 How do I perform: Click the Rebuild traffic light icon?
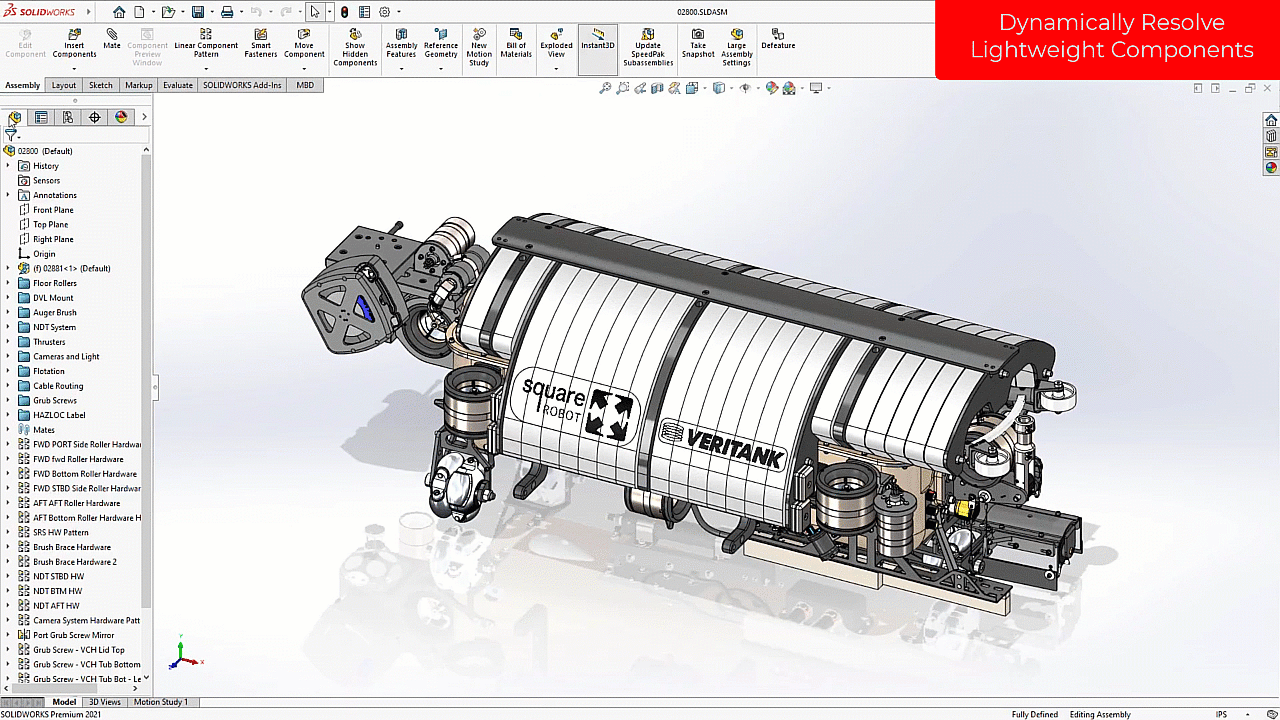(x=345, y=12)
